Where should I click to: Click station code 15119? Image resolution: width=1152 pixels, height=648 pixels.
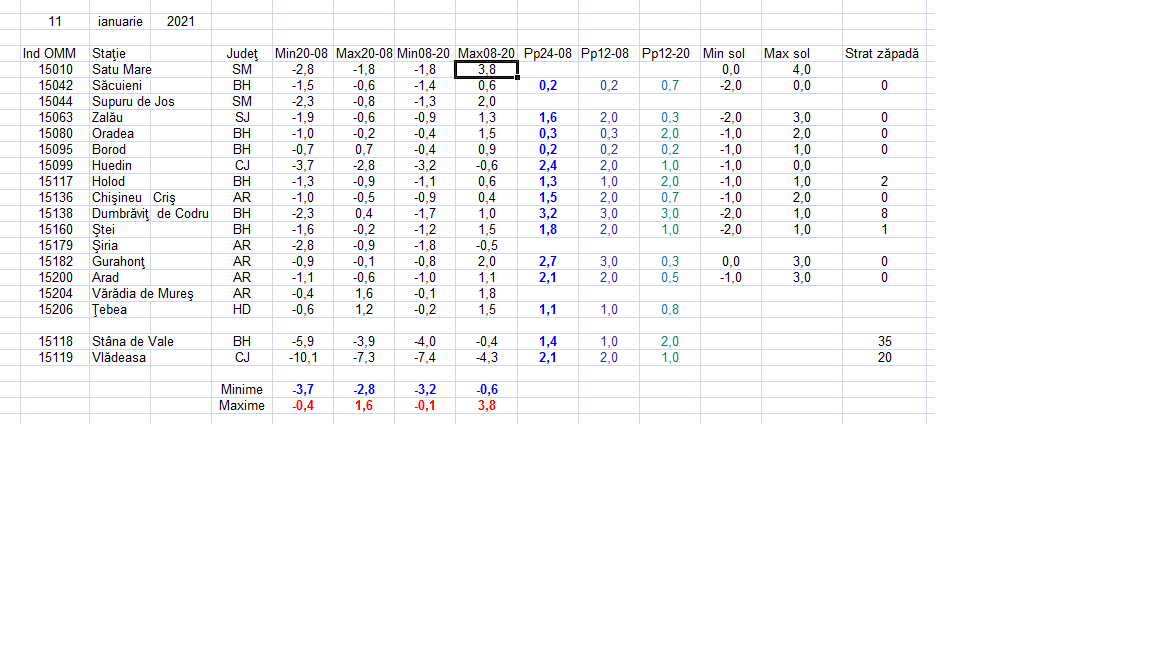56,358
